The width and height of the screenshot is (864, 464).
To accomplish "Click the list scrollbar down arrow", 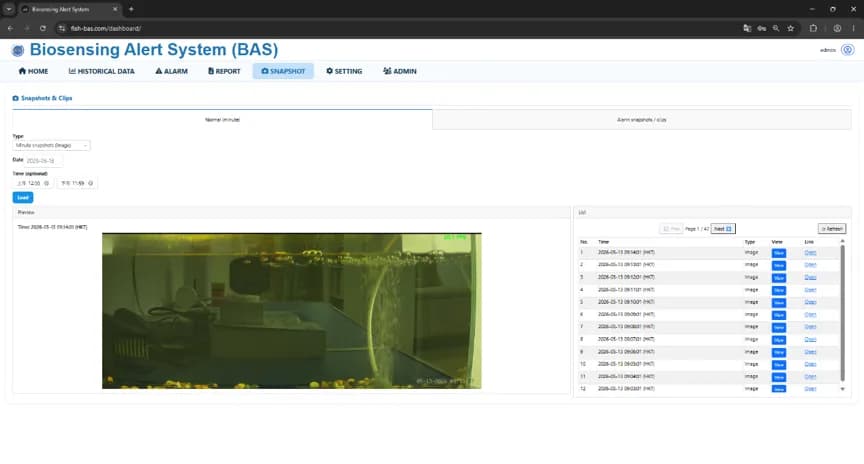I will 842,389.
